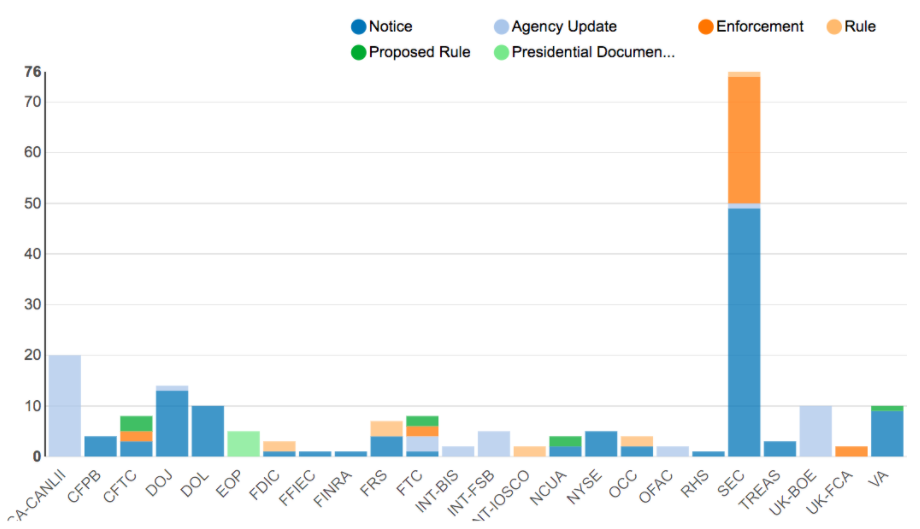This screenshot has height=529, width=920.
Task: Select the CA-CANLII Agency Update bar
Action: 65,406
